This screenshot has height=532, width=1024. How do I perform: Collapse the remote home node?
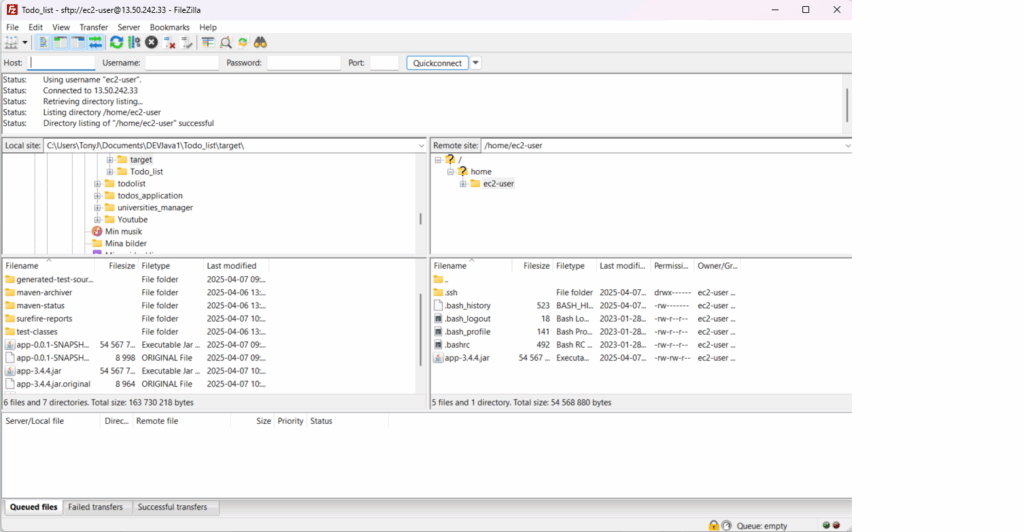pyautogui.click(x=451, y=172)
